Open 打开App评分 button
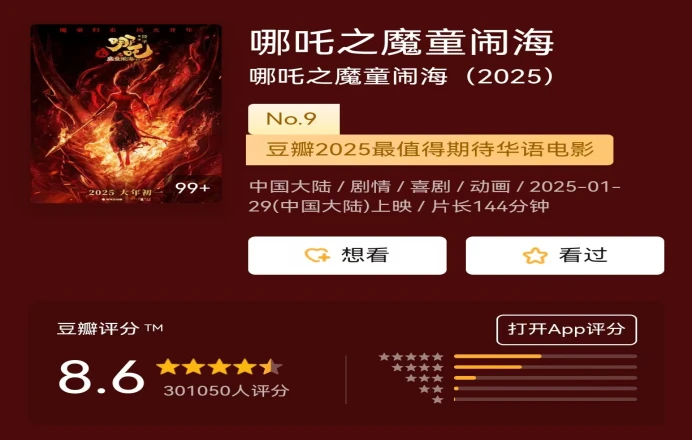 click(566, 330)
